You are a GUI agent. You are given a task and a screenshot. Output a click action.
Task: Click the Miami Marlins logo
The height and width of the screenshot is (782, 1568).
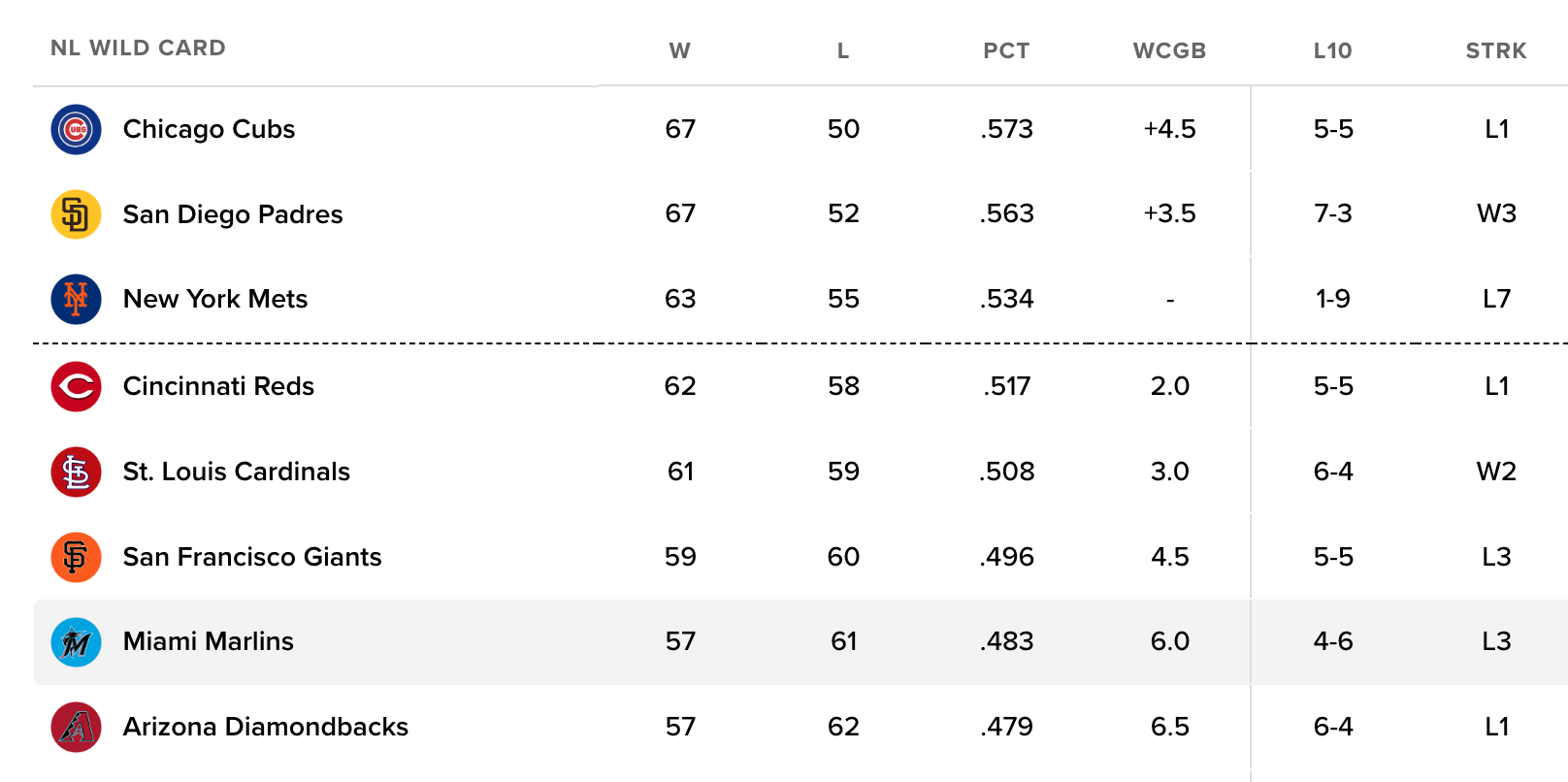[x=76, y=641]
